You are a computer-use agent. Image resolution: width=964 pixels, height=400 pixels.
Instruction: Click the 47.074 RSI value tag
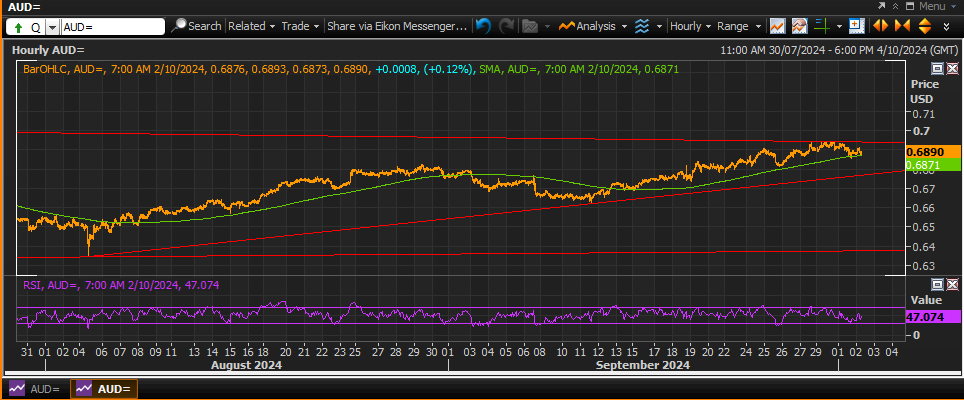coord(933,317)
